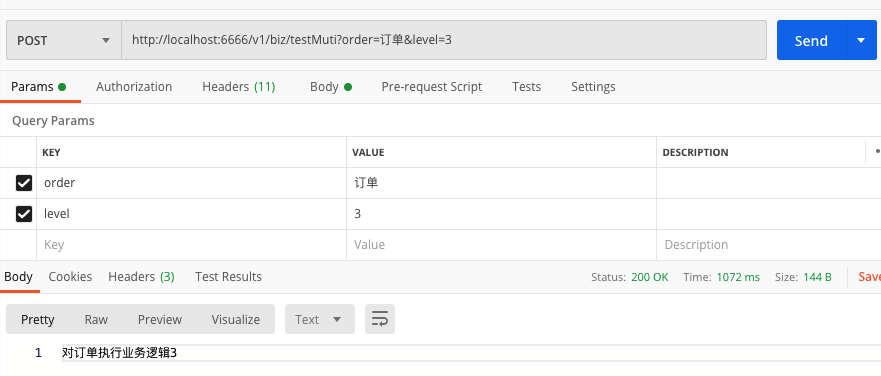This screenshot has height=376, width=881.
Task: Click the description cell of level row
Action: [769, 214]
